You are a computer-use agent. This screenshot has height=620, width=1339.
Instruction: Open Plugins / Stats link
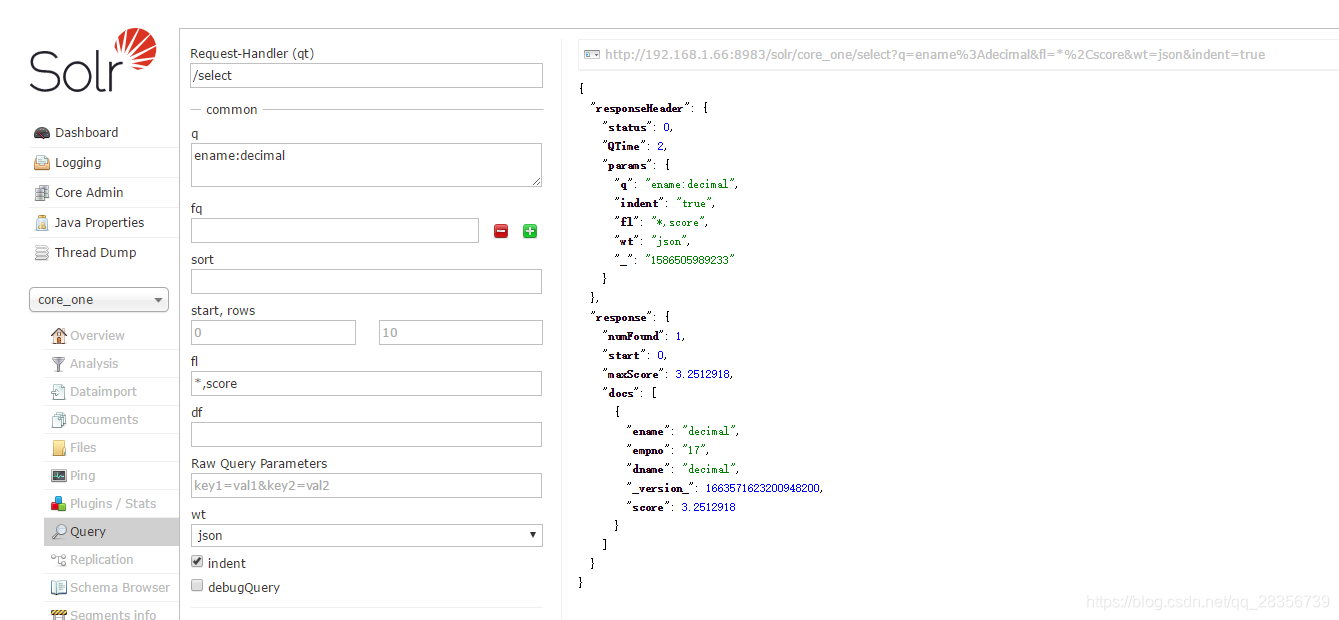coord(113,504)
